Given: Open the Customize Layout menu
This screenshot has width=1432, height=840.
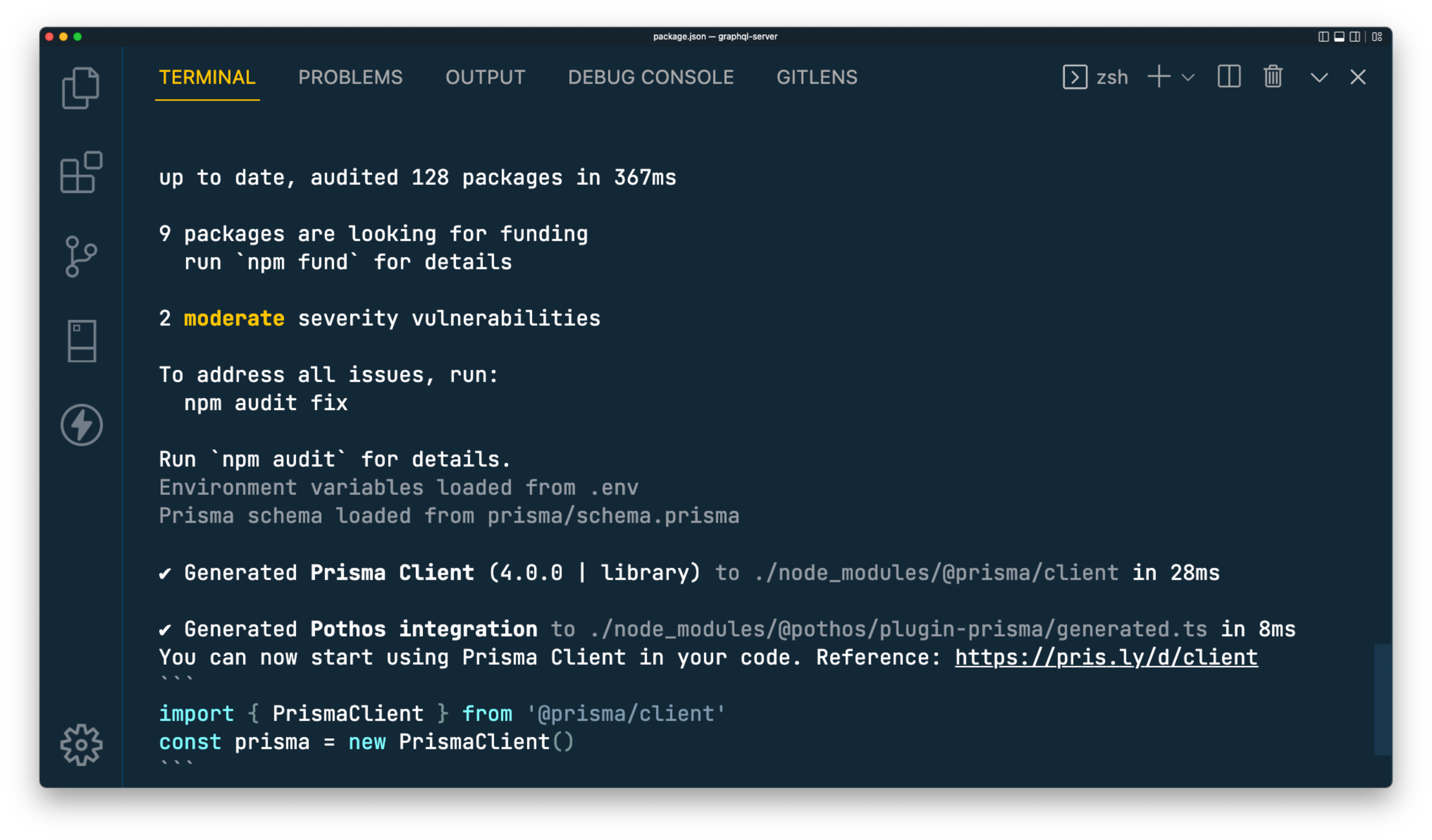Looking at the screenshot, I should [1377, 37].
